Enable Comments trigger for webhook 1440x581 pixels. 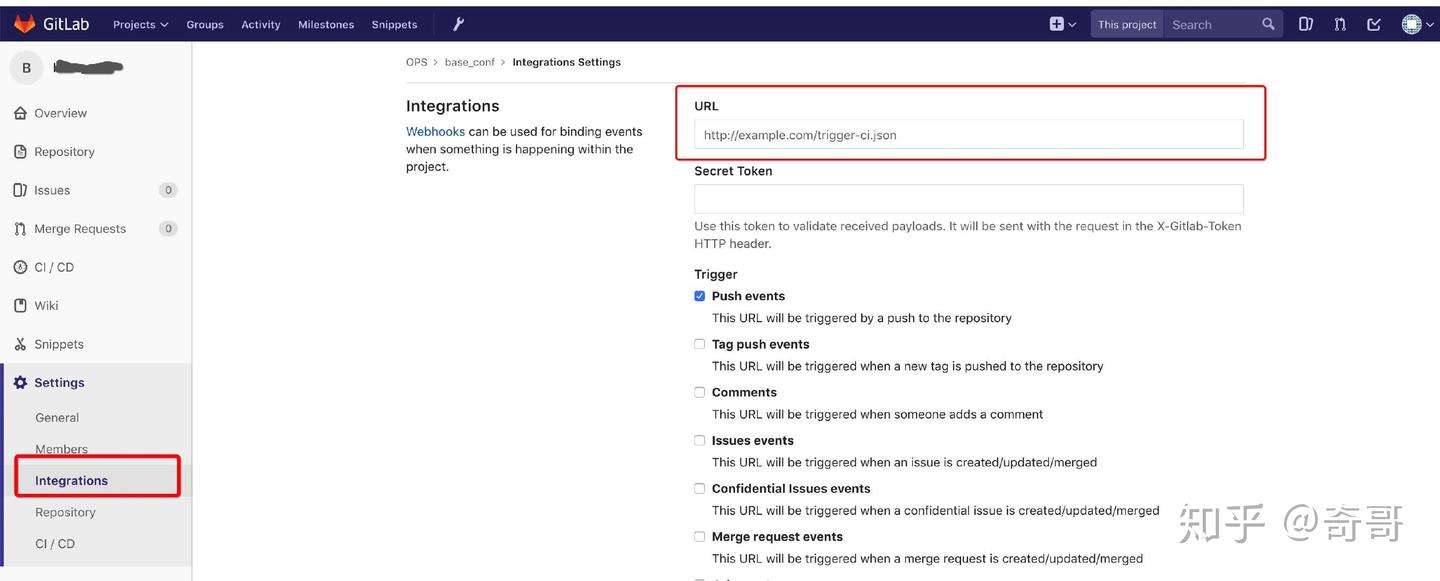pyautogui.click(x=699, y=391)
